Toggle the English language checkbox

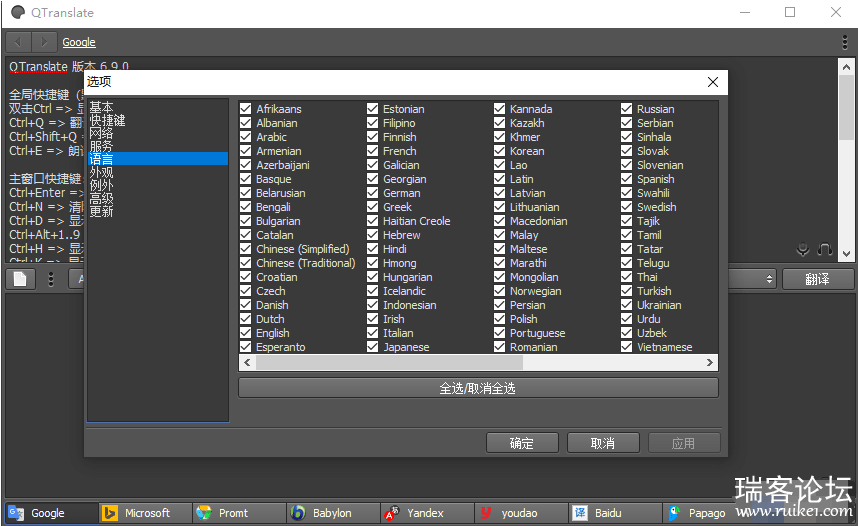[x=246, y=332]
